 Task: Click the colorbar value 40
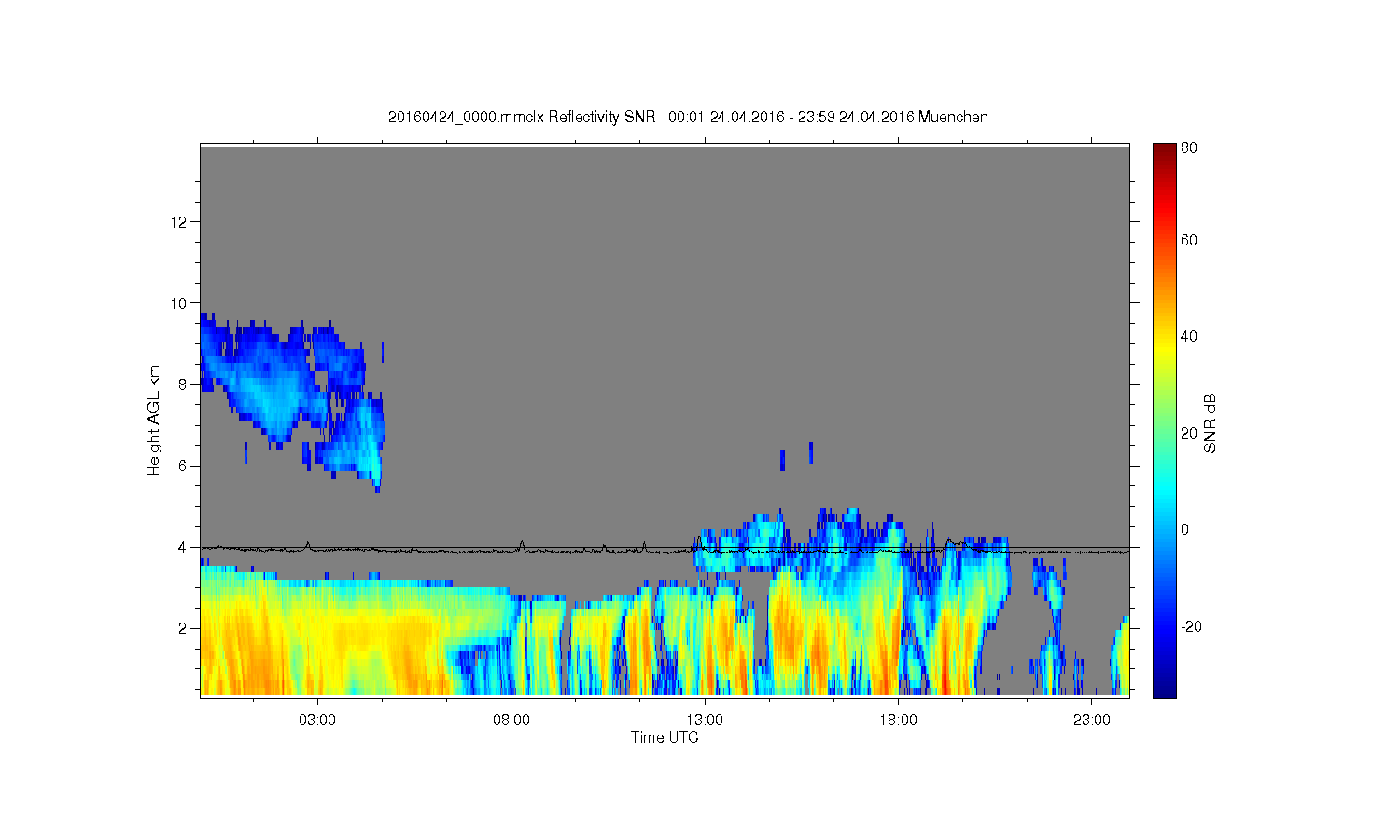click(1189, 336)
